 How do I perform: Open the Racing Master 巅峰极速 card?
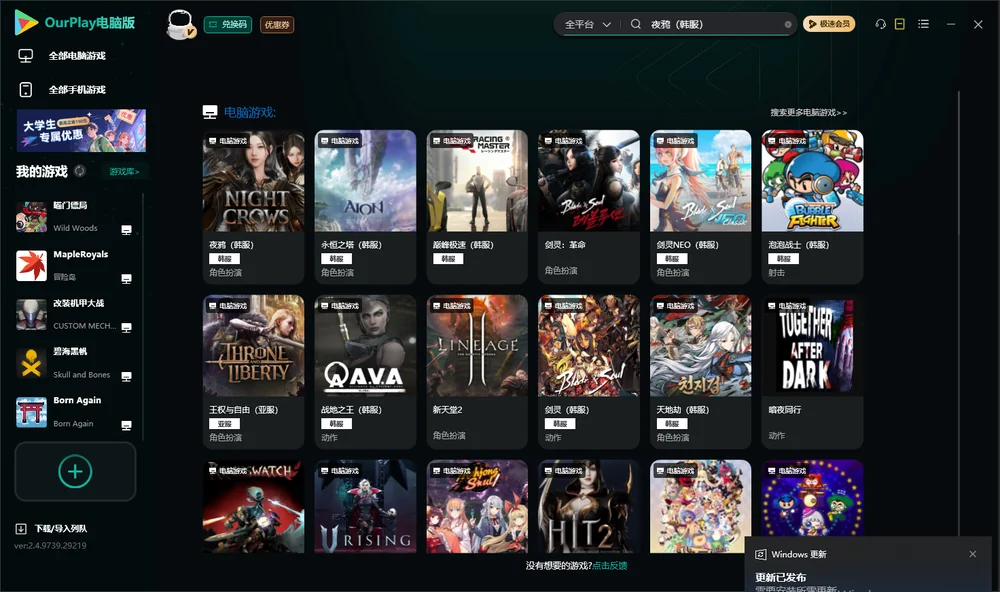[x=477, y=207]
